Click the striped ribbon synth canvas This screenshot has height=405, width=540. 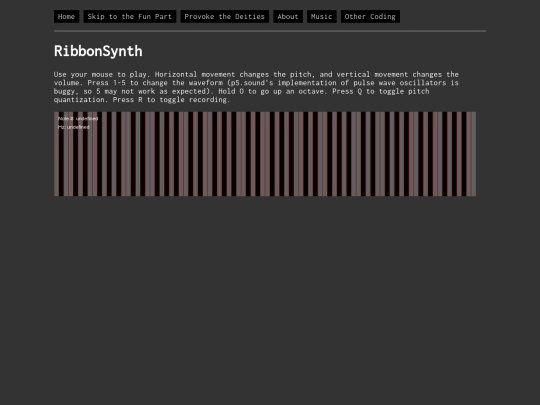[x=265, y=154]
